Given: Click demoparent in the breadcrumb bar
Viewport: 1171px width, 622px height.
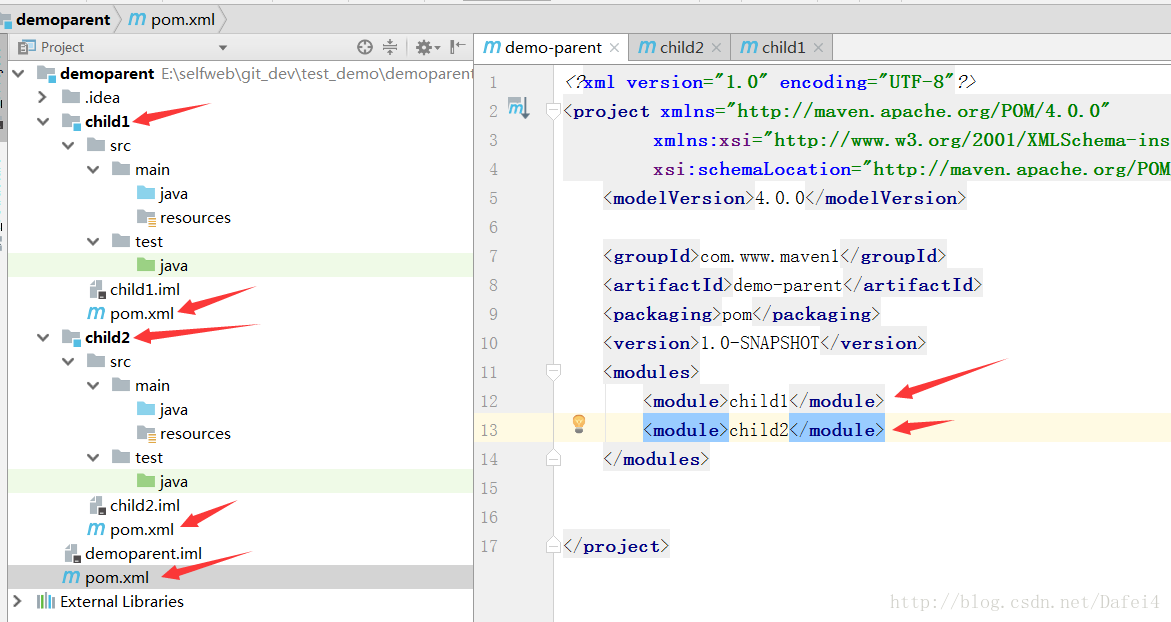Looking at the screenshot, I should pos(63,20).
